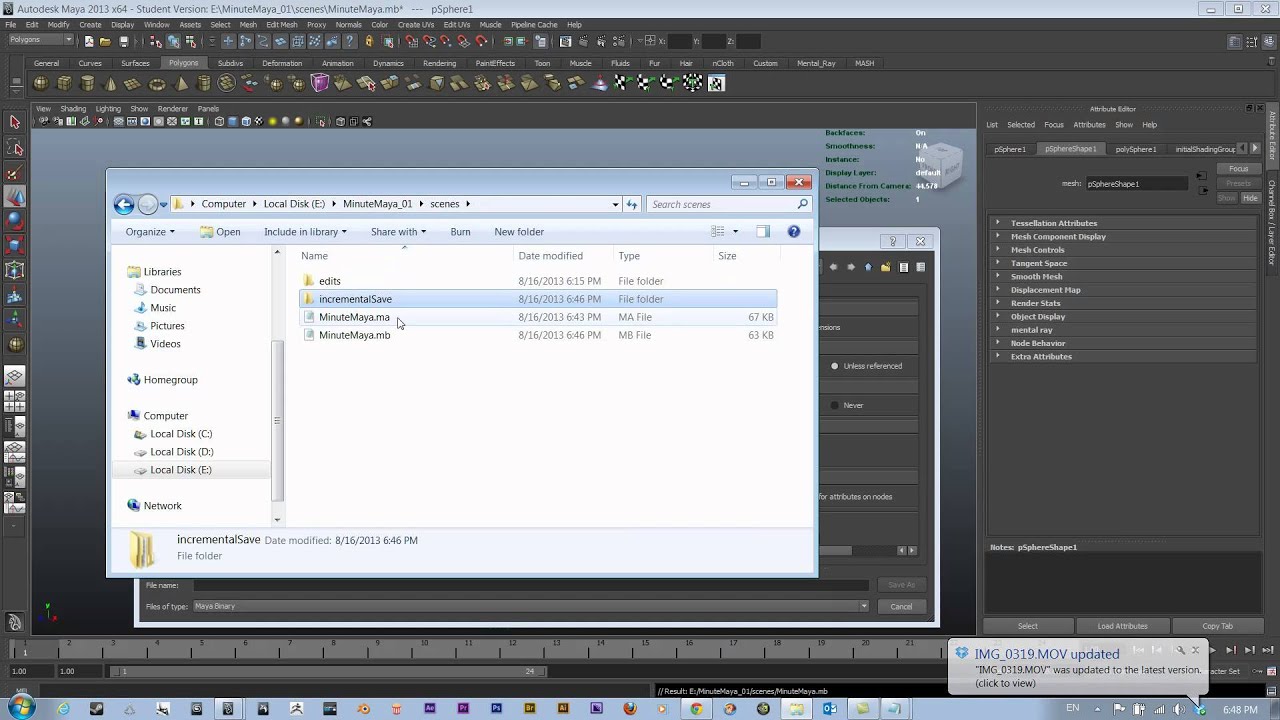Switch to the Subdivs shelf tab
Image resolution: width=1280 pixels, height=720 pixels.
point(230,63)
